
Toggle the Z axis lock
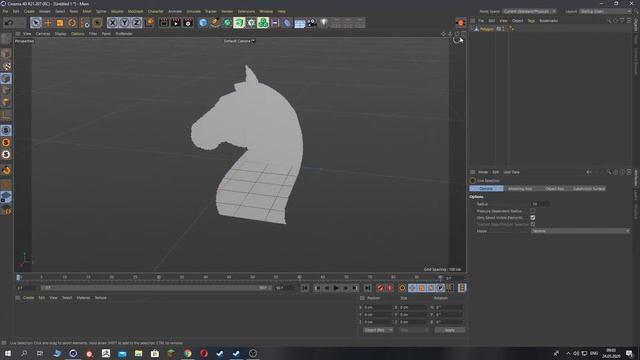click(x=137, y=23)
